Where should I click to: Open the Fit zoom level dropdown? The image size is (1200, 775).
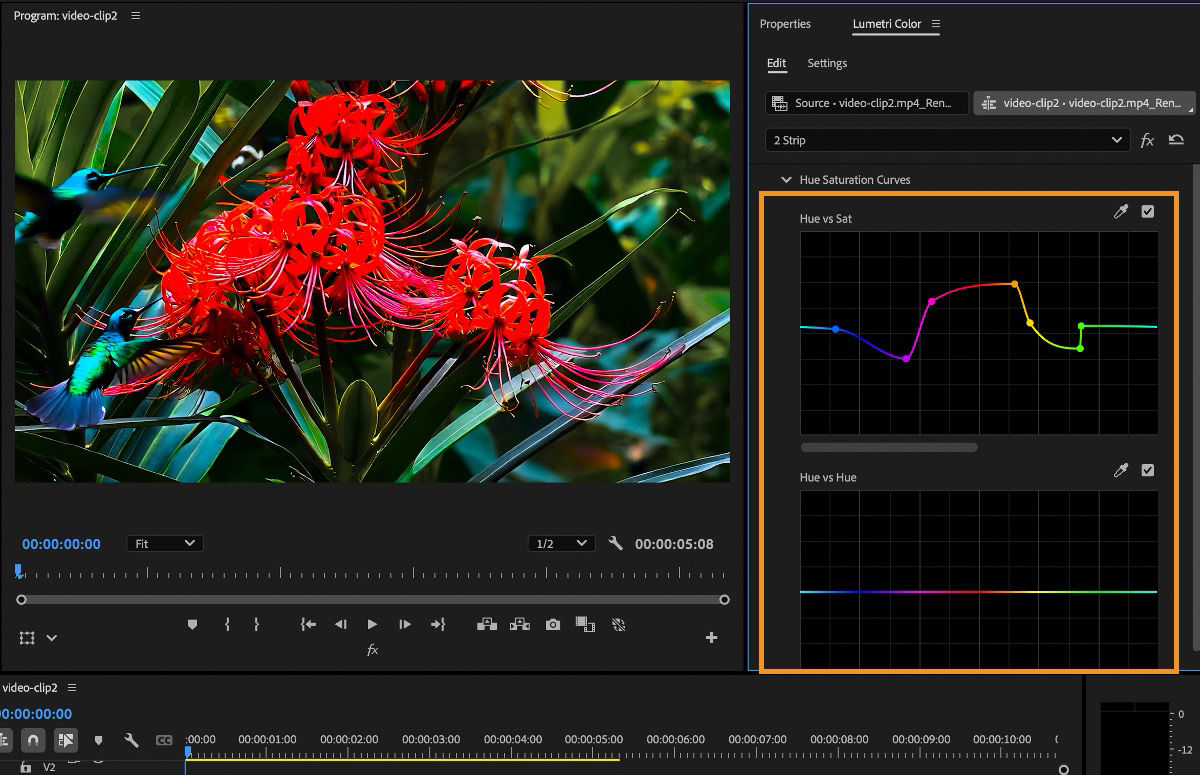165,543
